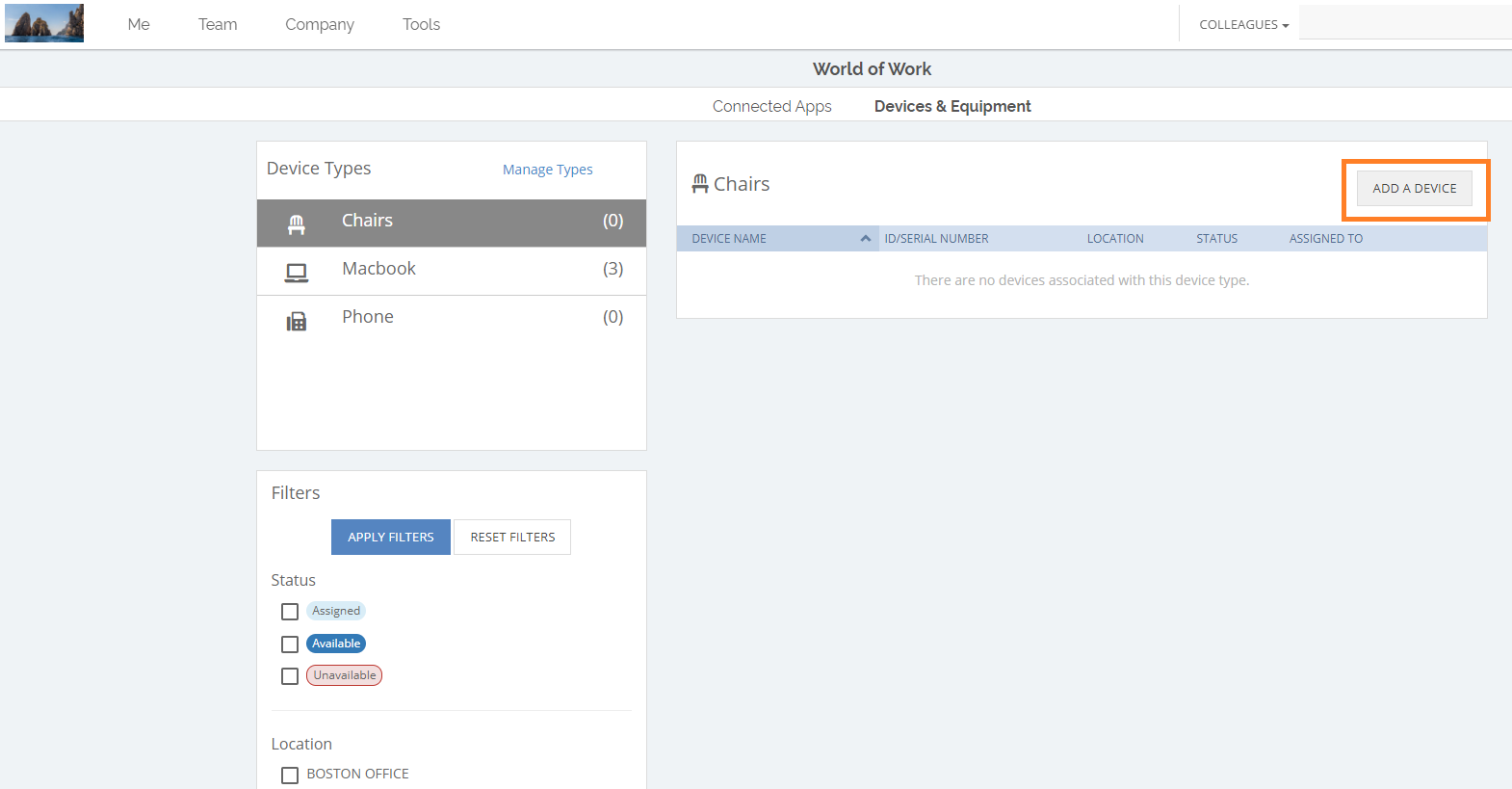Switch to Devices & Equipment tab
Viewport: 1512px width, 789px height.
(952, 106)
